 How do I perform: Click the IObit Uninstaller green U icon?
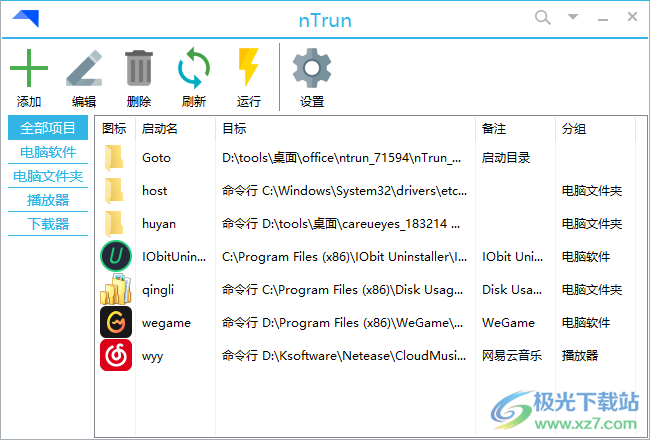(x=116, y=256)
